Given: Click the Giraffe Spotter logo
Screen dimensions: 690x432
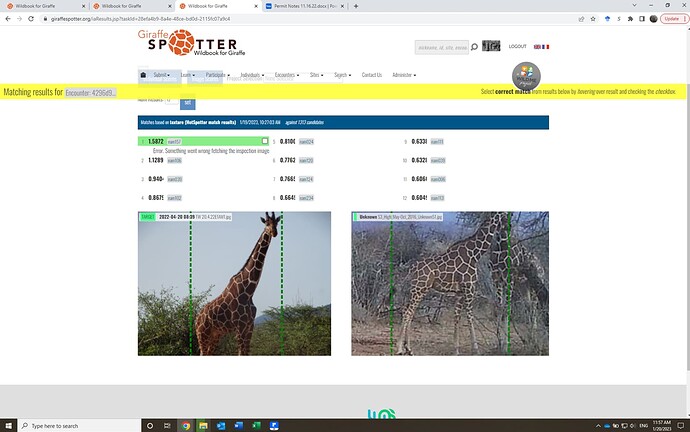Looking at the screenshot, I should [x=191, y=43].
